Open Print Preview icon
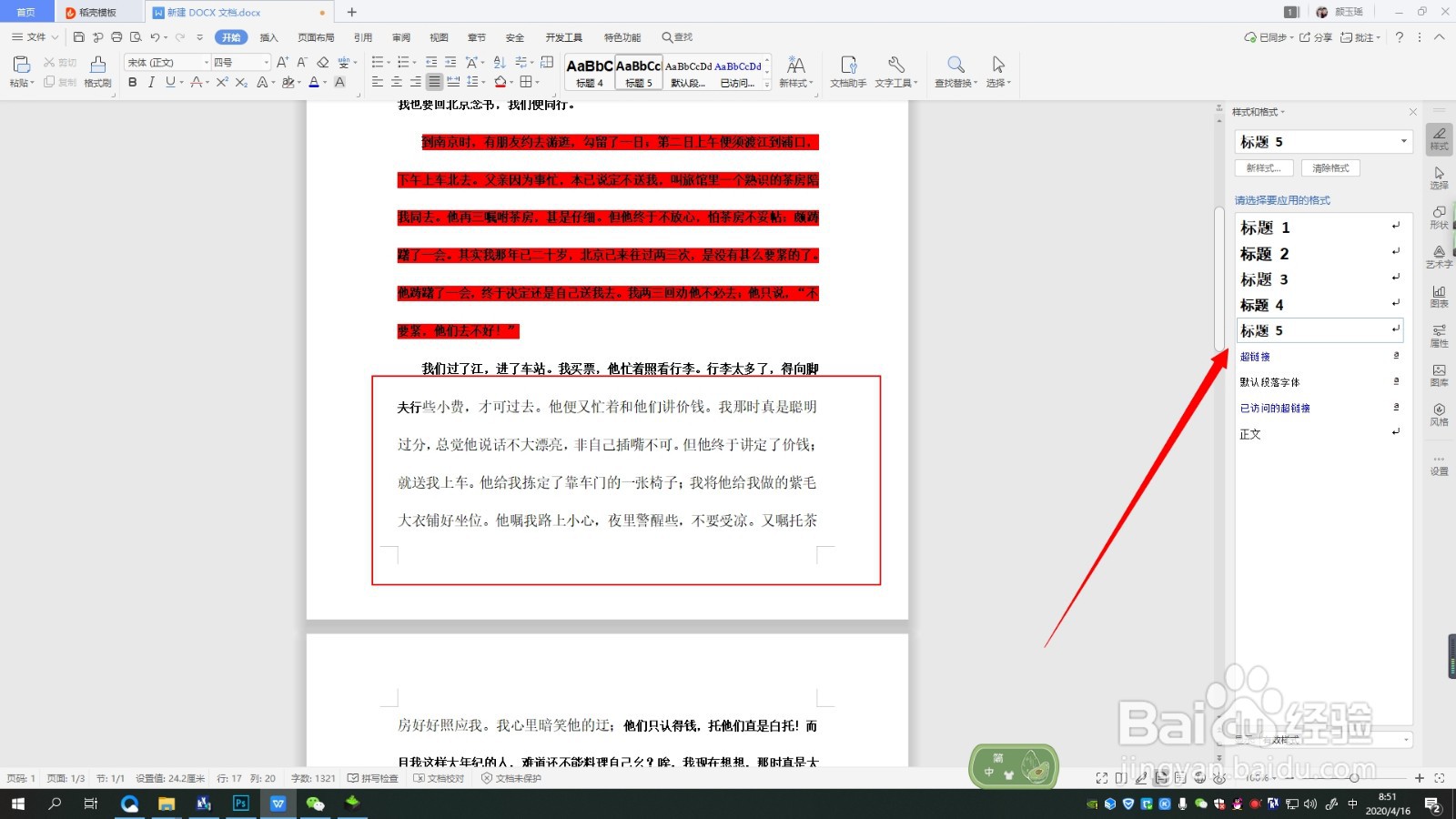 point(136,37)
